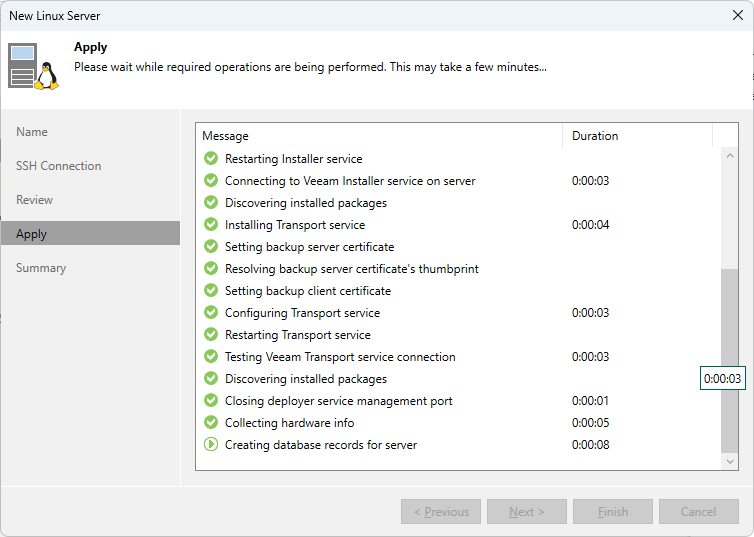
Task: Click the scroll down arrow in log list
Action: coord(730,462)
